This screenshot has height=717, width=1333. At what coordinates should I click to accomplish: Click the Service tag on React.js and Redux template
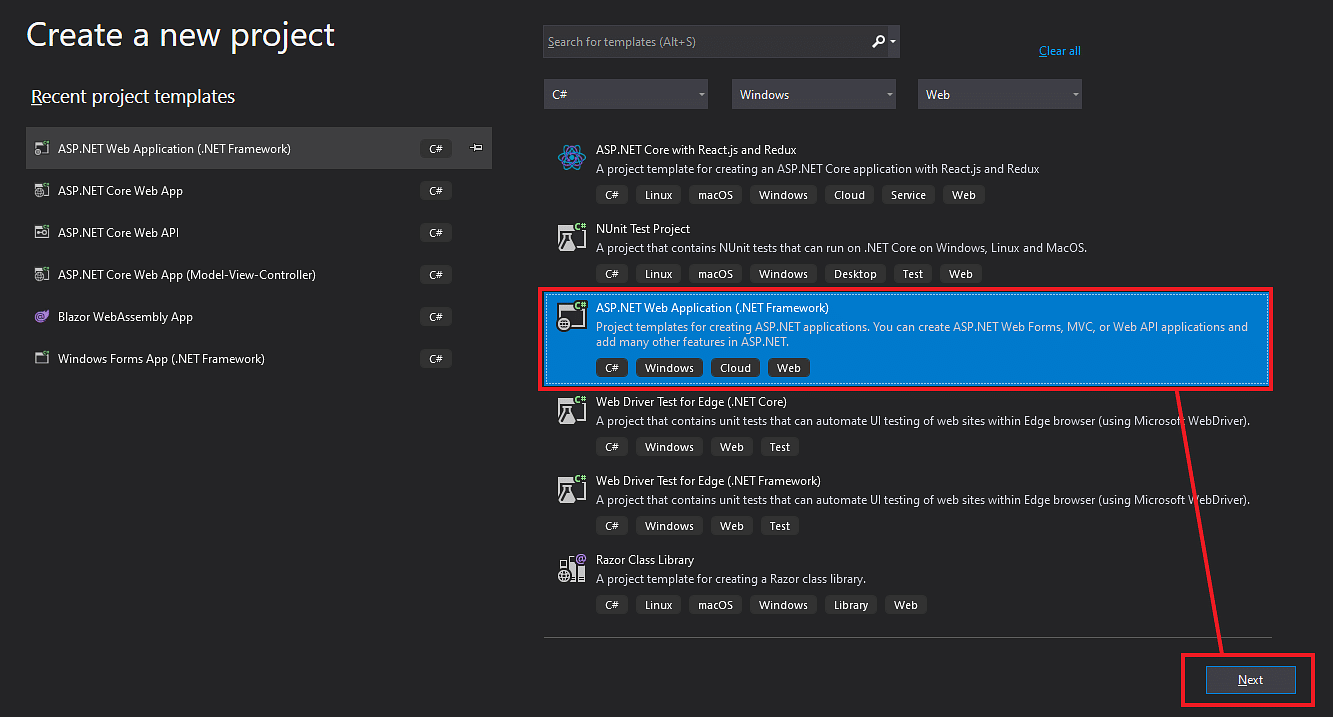(908, 195)
